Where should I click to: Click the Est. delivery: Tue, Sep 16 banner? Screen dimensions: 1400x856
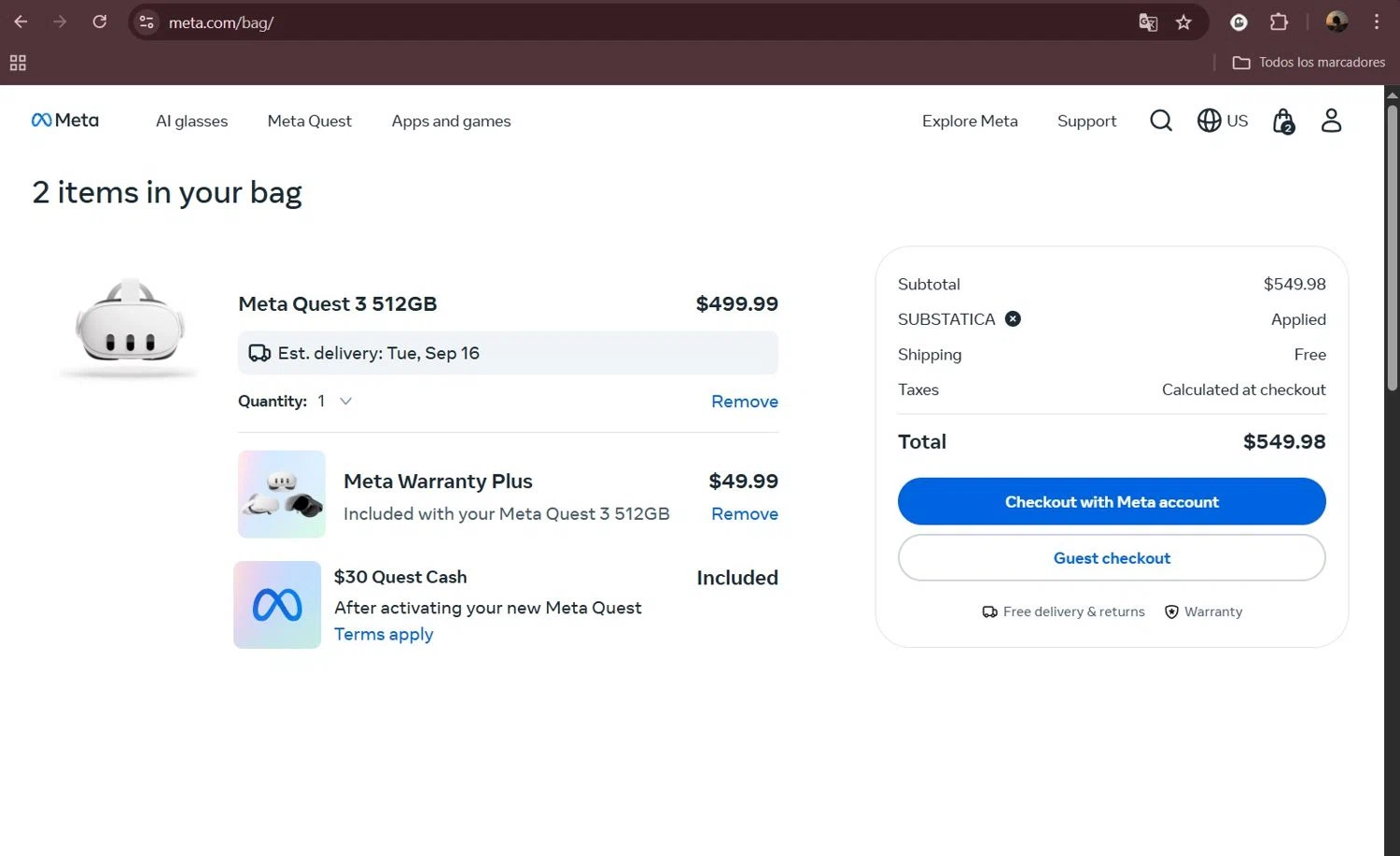pos(508,353)
